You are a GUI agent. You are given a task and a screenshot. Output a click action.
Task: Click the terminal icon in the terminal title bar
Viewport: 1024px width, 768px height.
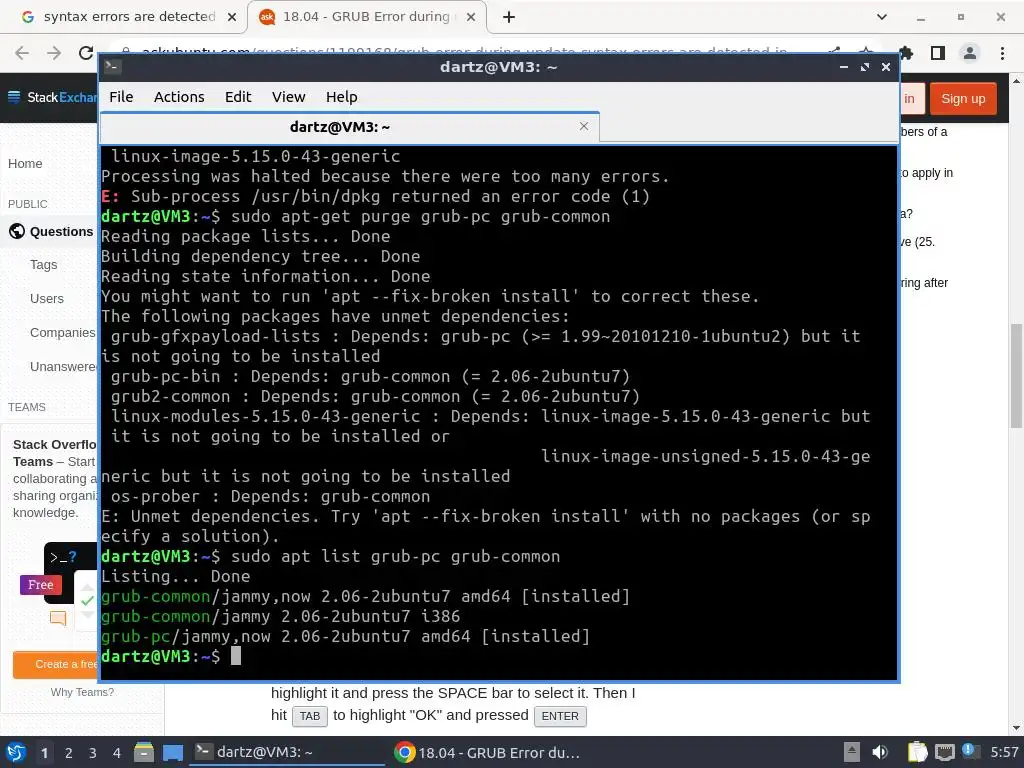112,66
